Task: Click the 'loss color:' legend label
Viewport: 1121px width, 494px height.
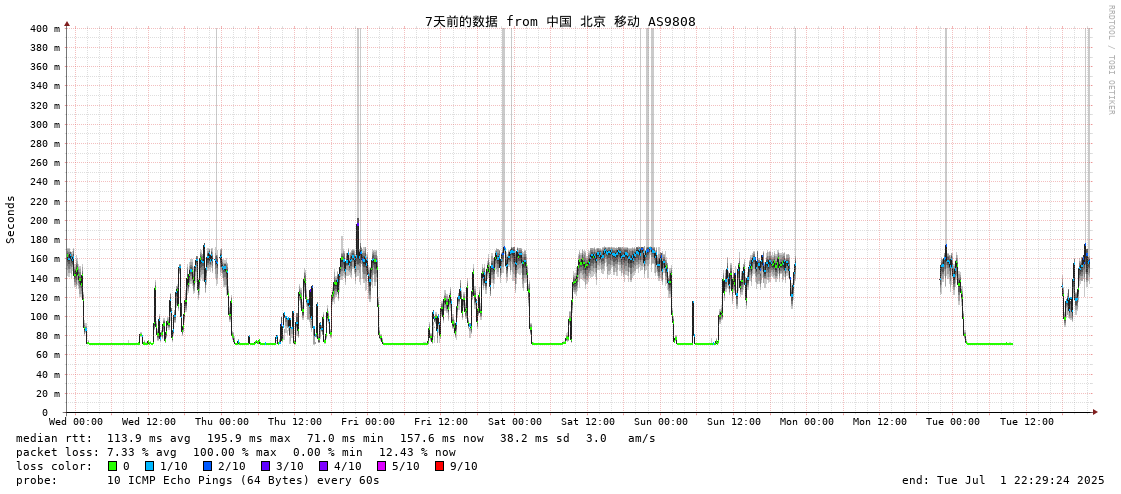Action: (x=54, y=466)
